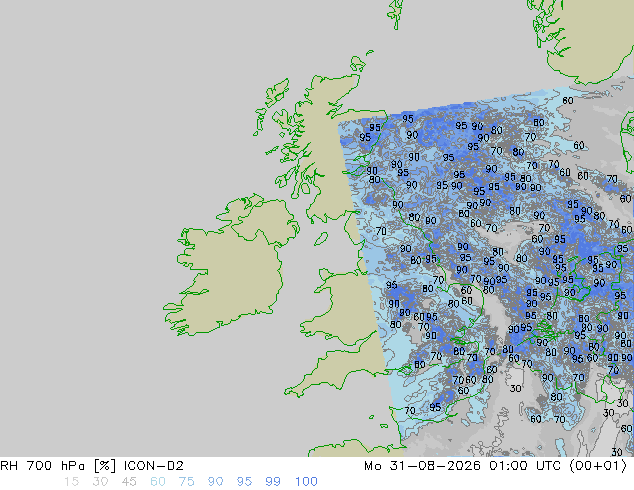Click the 15 value in the legend
This screenshot has width=634, height=490.
(x=71, y=482)
